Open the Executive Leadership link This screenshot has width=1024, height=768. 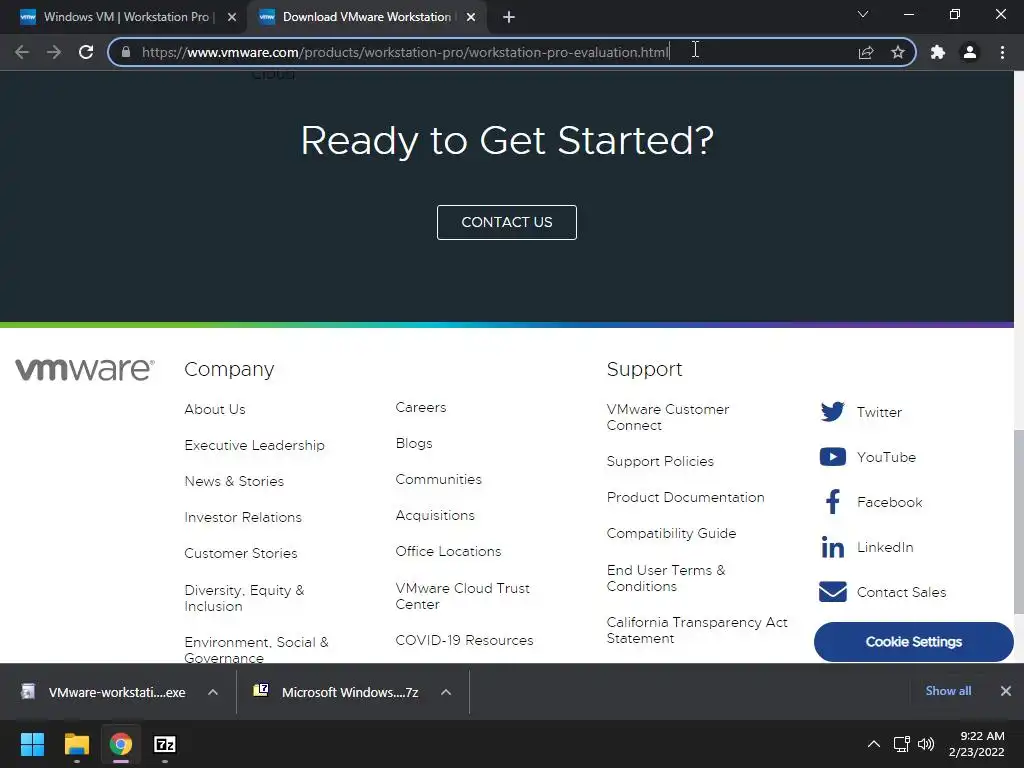(255, 445)
